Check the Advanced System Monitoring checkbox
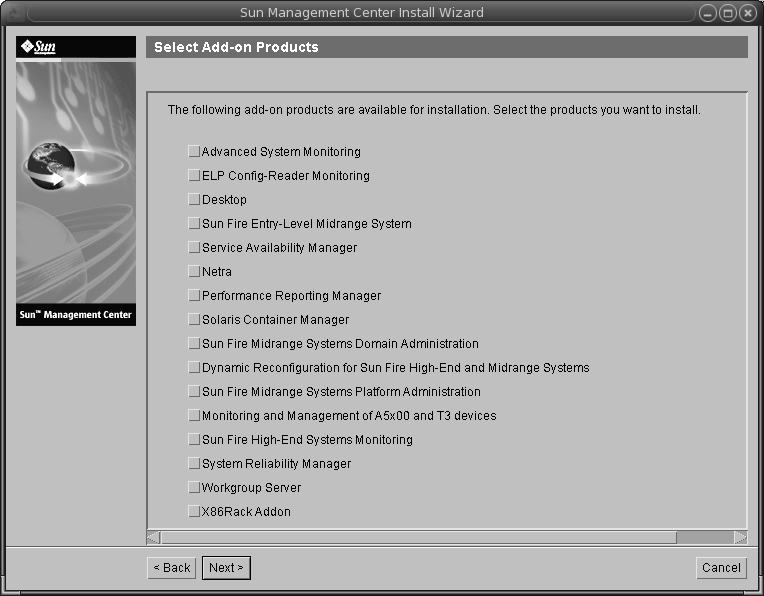This screenshot has width=764, height=596. coord(194,151)
